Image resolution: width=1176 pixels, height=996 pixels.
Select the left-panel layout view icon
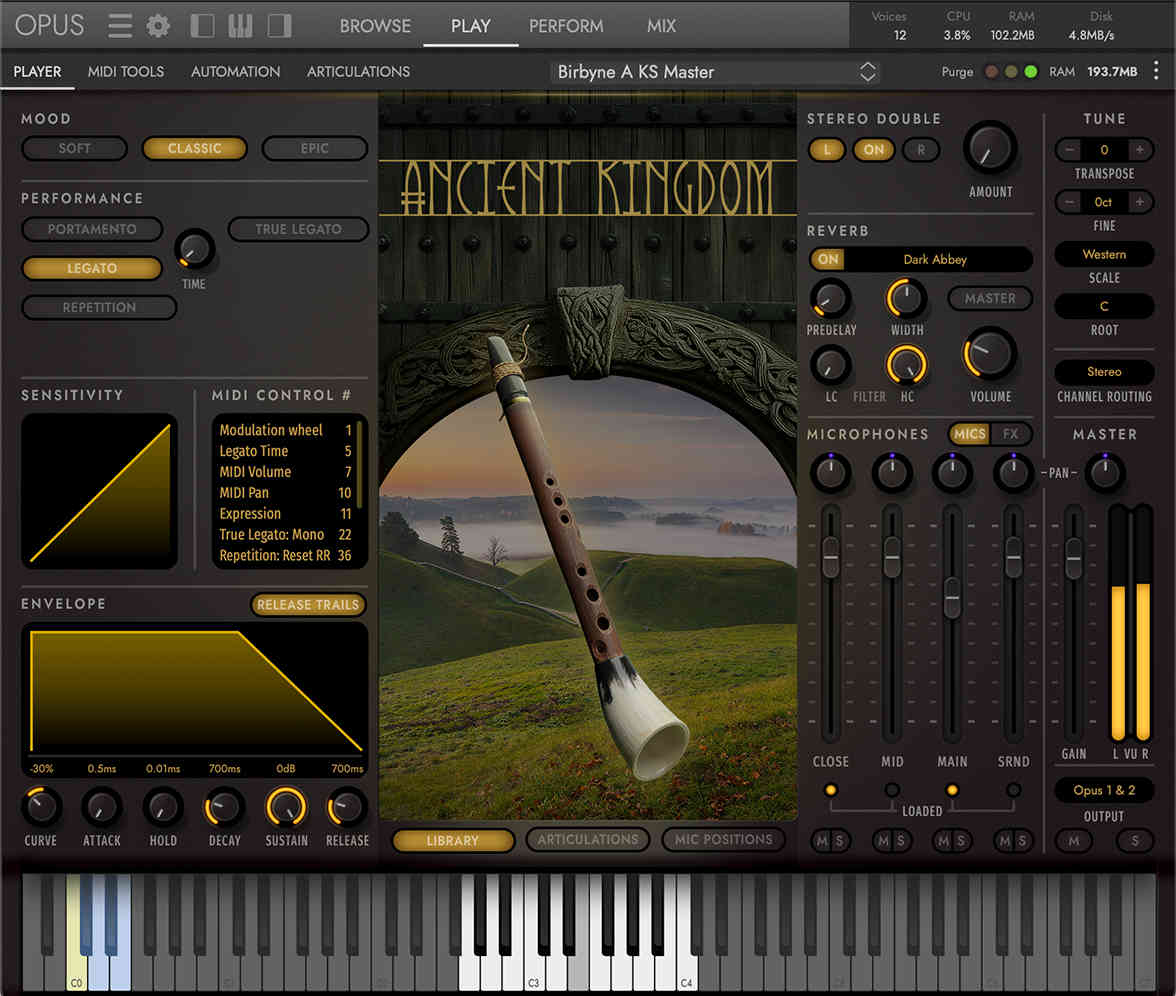[200, 26]
